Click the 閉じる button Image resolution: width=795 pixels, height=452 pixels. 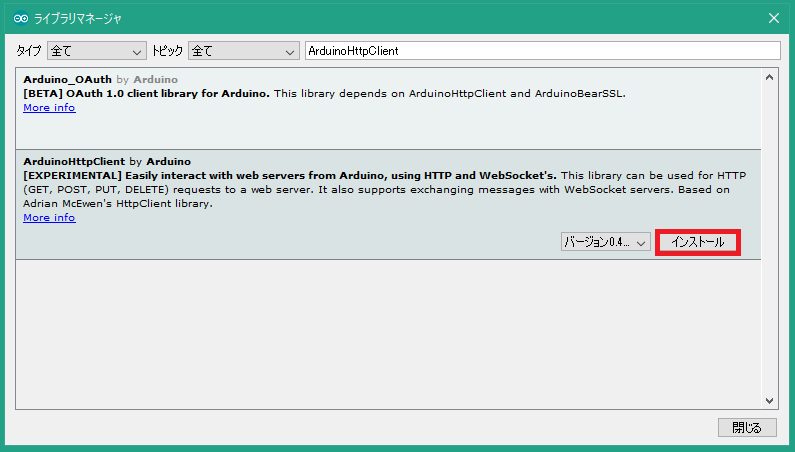[x=747, y=428]
